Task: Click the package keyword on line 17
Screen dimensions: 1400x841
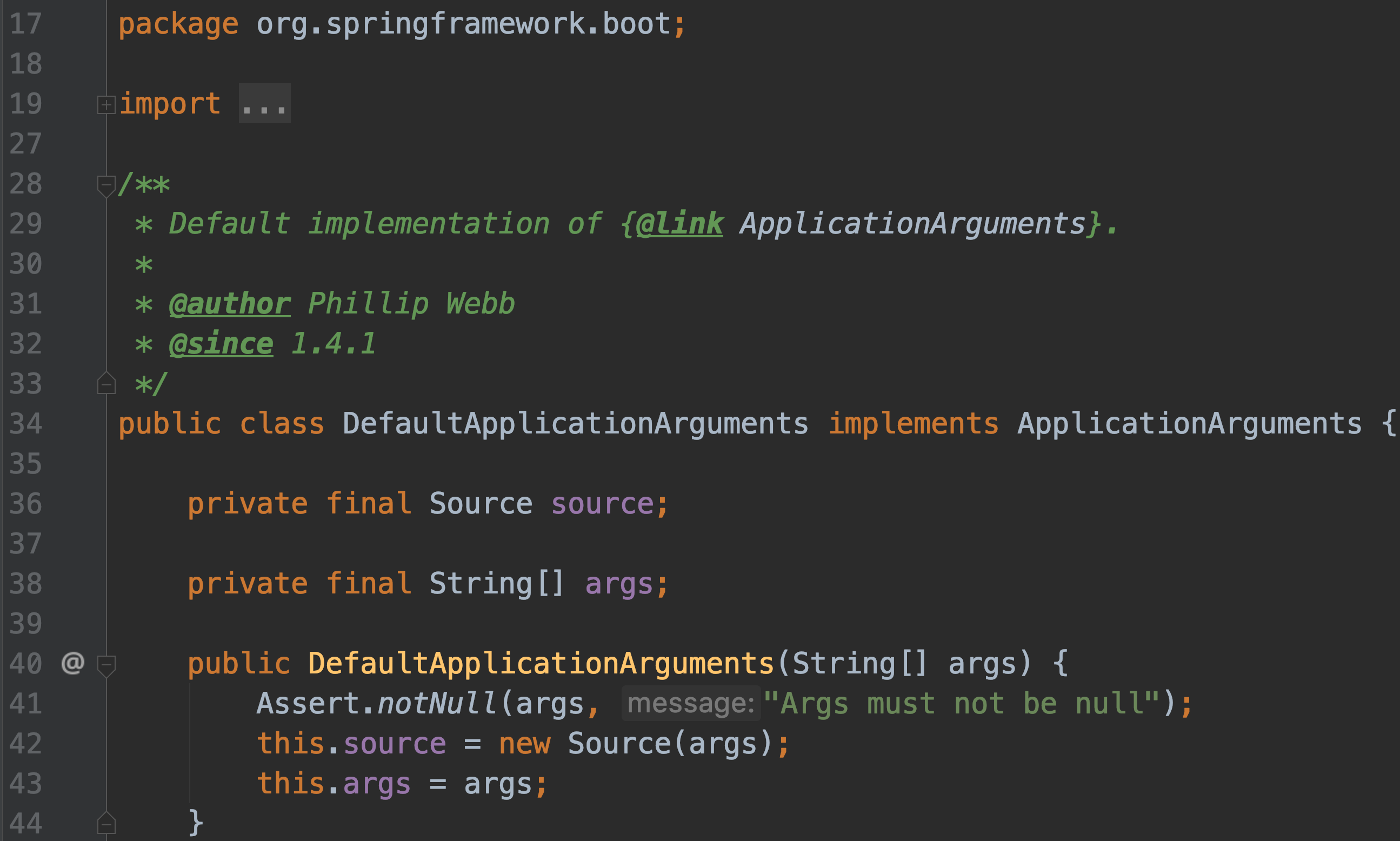Action: tap(178, 25)
